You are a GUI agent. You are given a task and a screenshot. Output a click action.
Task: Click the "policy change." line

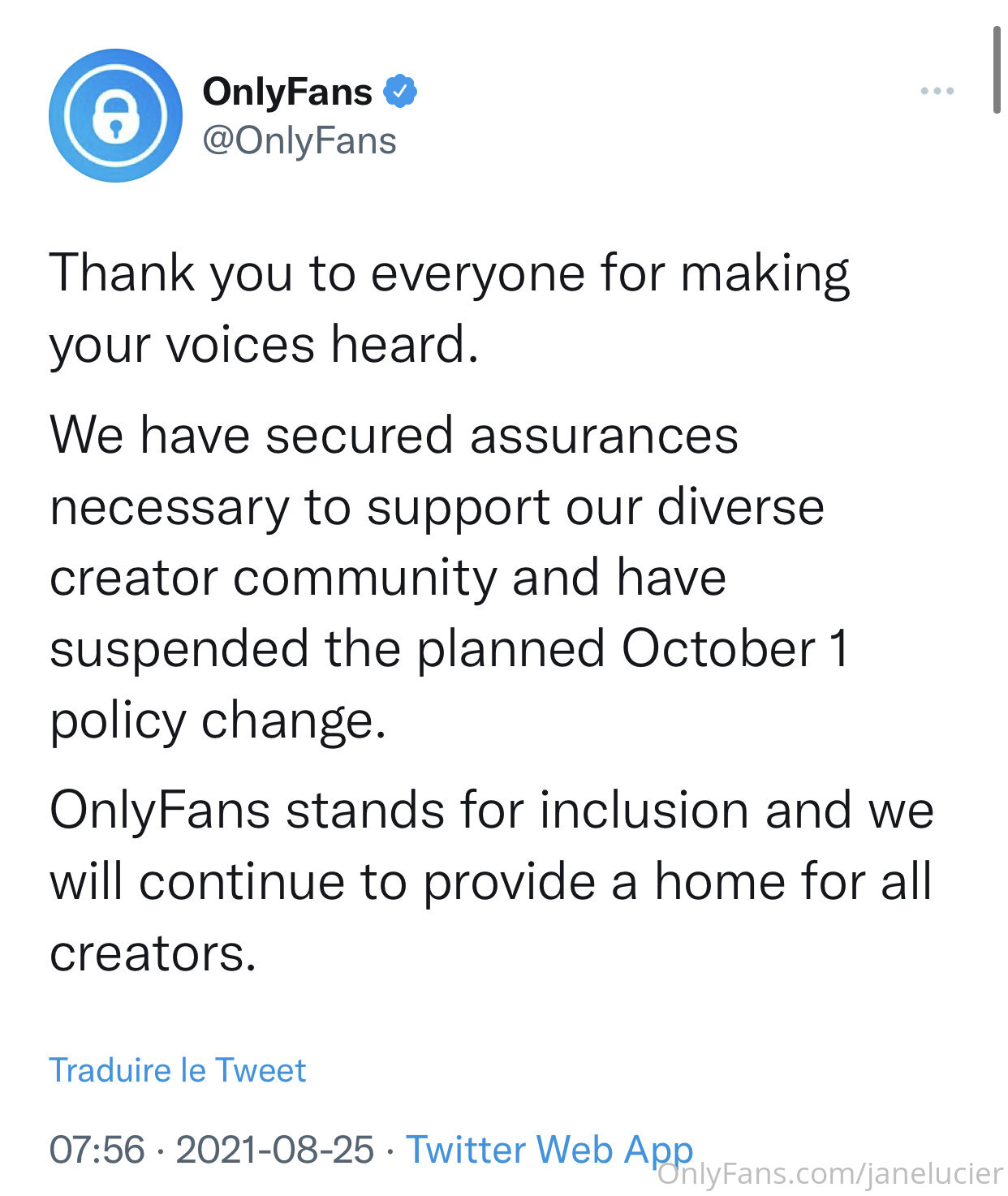tap(218, 721)
